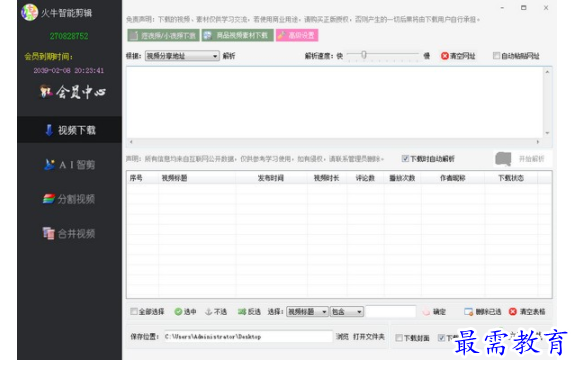The height and width of the screenshot is (374, 576).
Task: Click the 合并视频 sidebar icon
Action: coord(48,233)
